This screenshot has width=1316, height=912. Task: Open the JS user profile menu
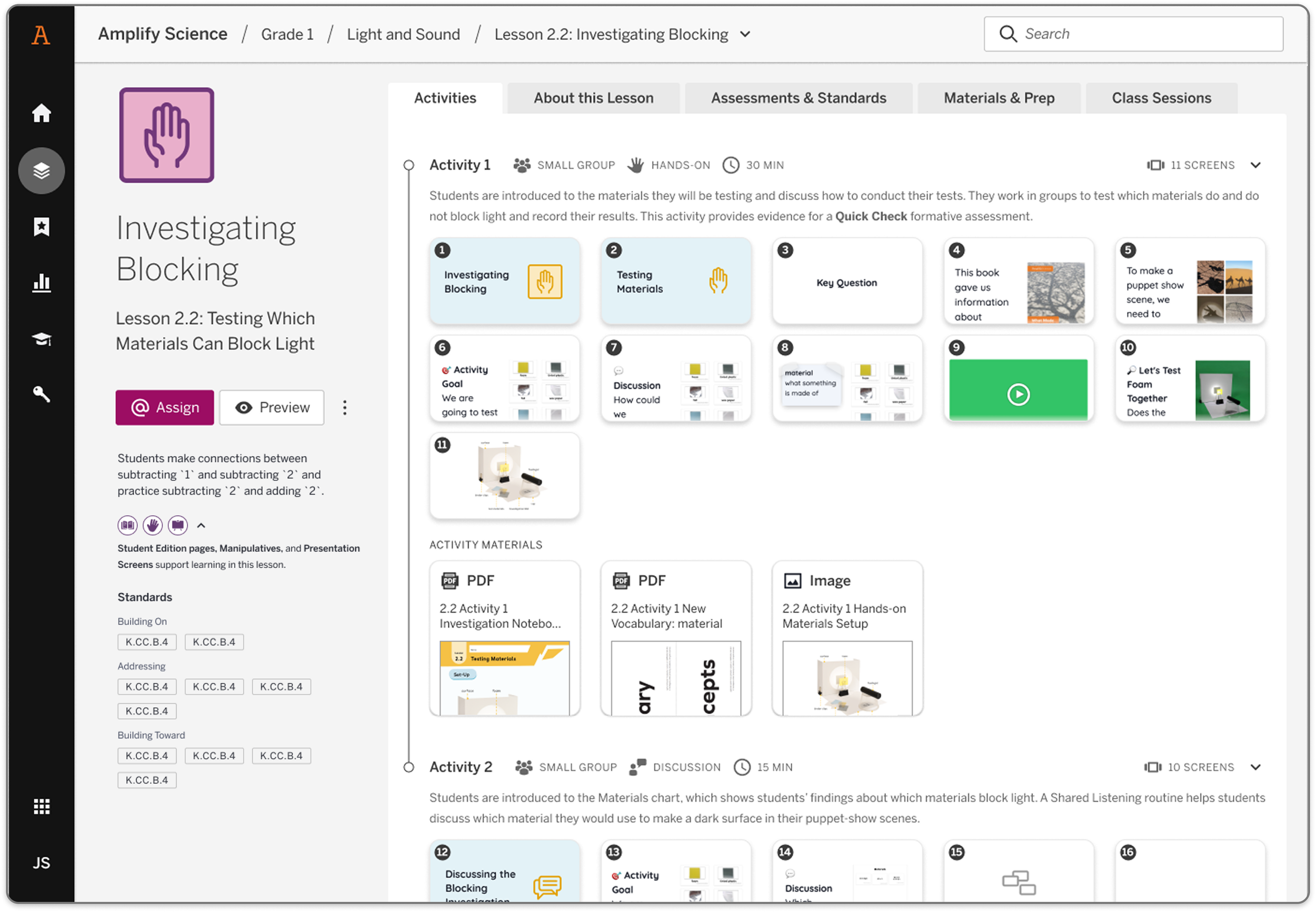click(41, 863)
